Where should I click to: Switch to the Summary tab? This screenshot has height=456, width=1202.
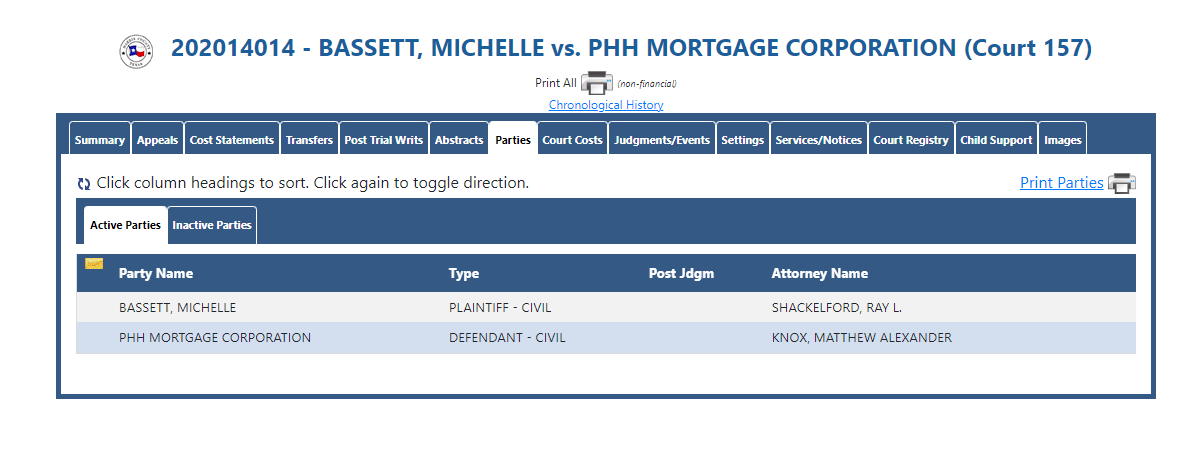[100, 140]
